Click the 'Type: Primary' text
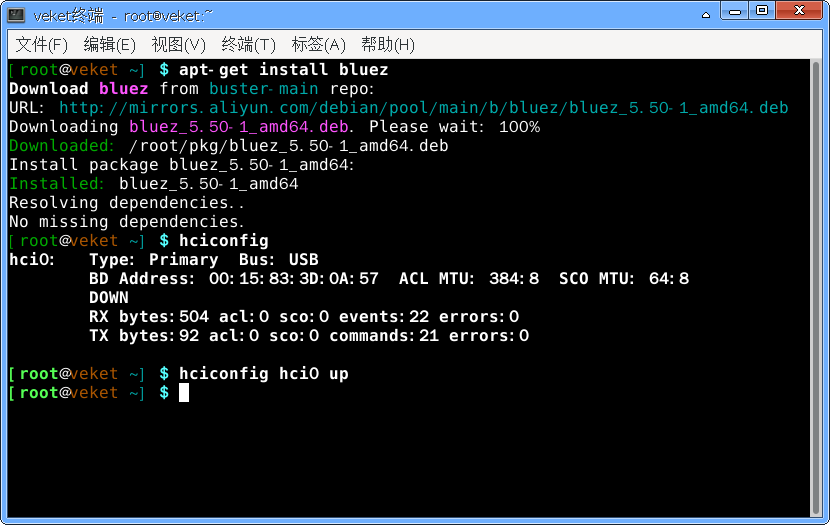The height and width of the screenshot is (525, 830). [154, 260]
